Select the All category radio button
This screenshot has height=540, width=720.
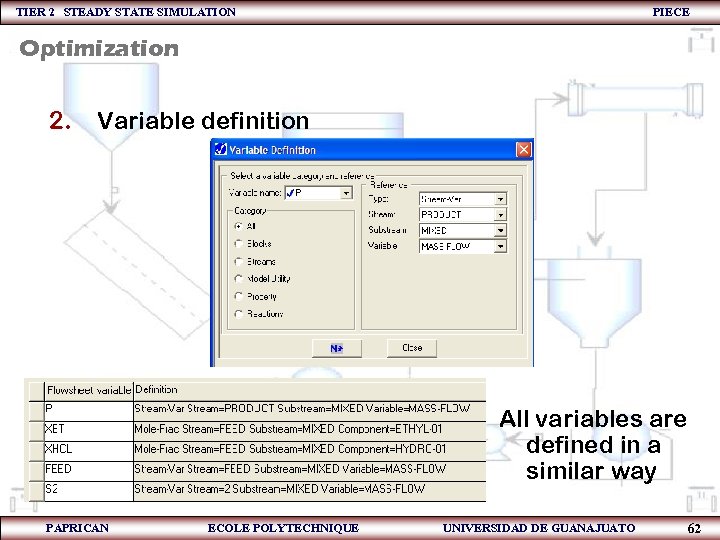238,226
